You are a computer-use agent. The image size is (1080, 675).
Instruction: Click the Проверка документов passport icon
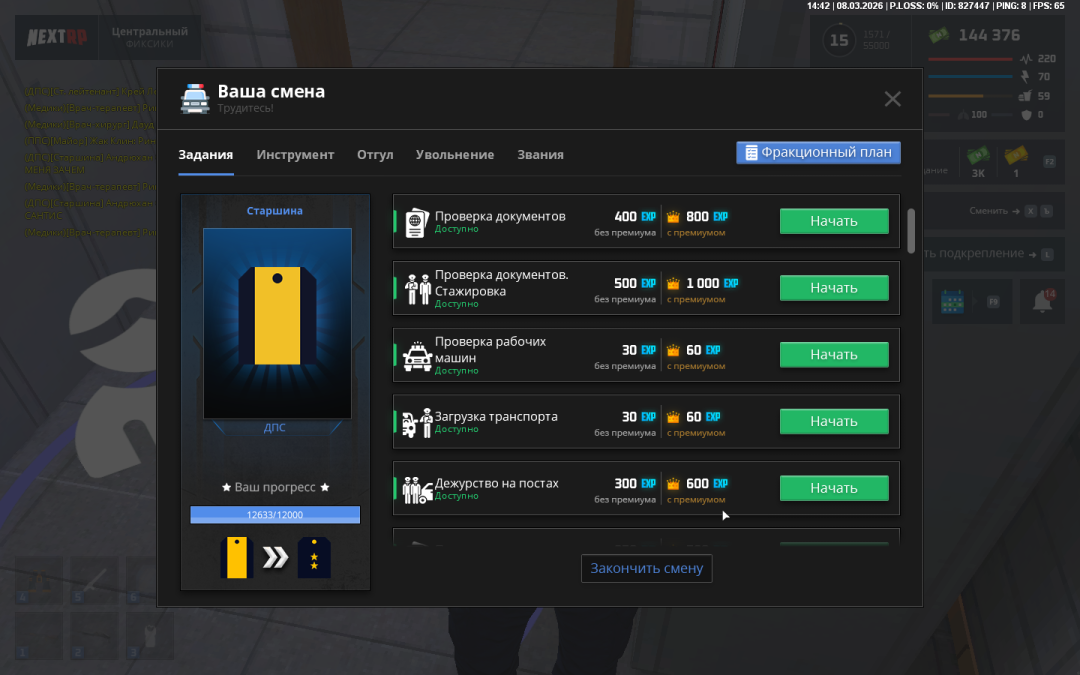coord(416,221)
